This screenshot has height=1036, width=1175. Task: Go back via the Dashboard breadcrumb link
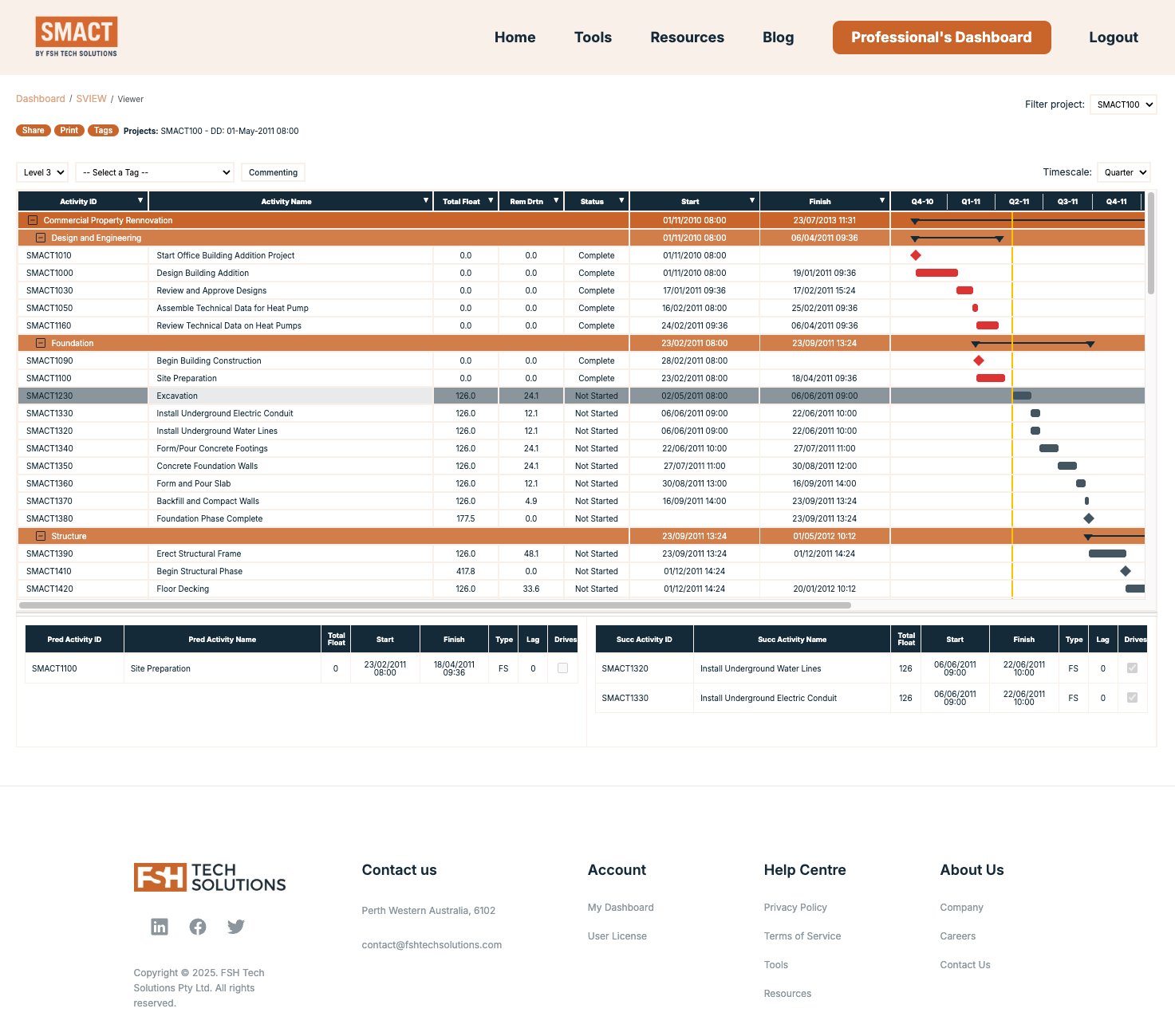(40, 98)
